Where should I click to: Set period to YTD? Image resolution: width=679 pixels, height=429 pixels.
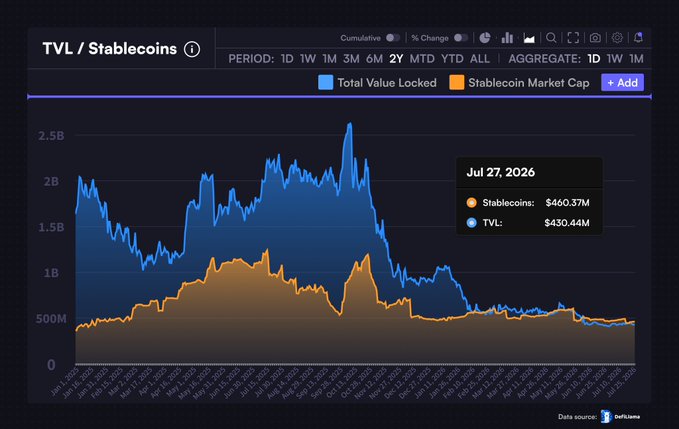pos(453,59)
